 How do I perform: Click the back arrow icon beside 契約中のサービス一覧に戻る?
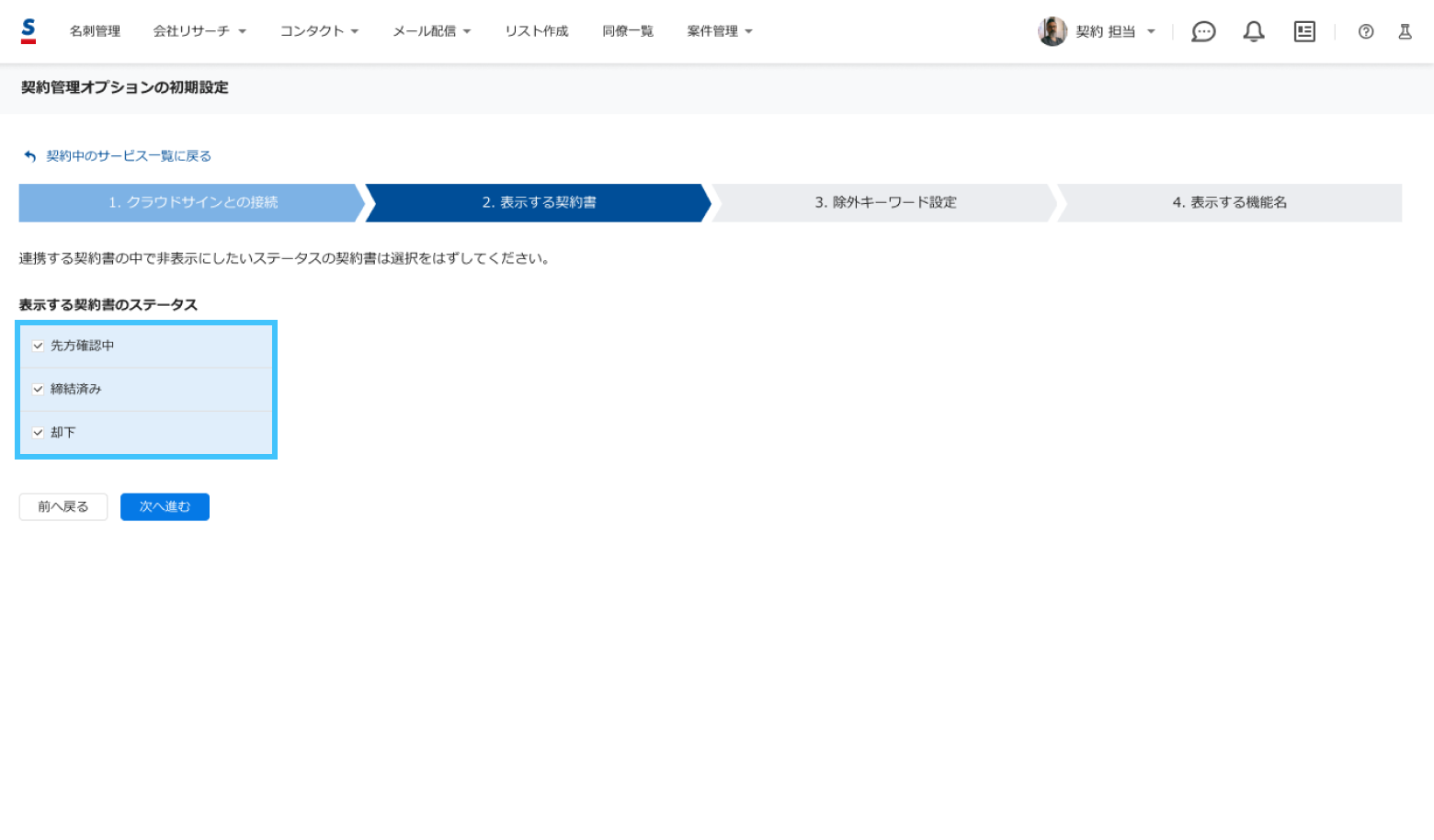click(x=30, y=156)
